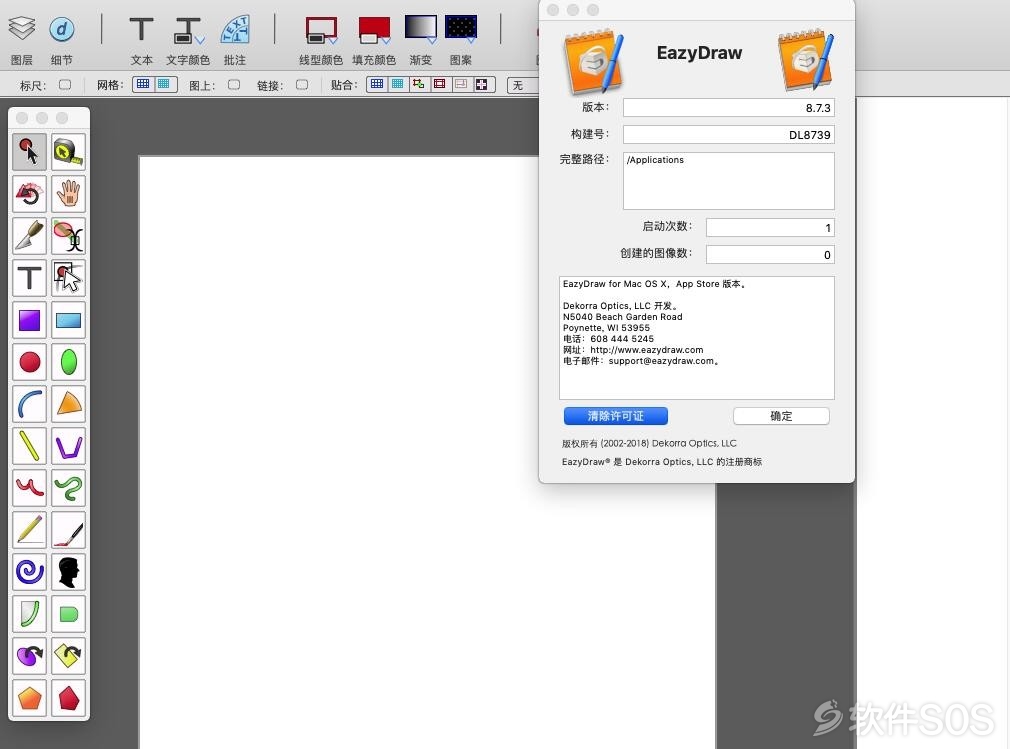Select the green S-curve tool

68,488
